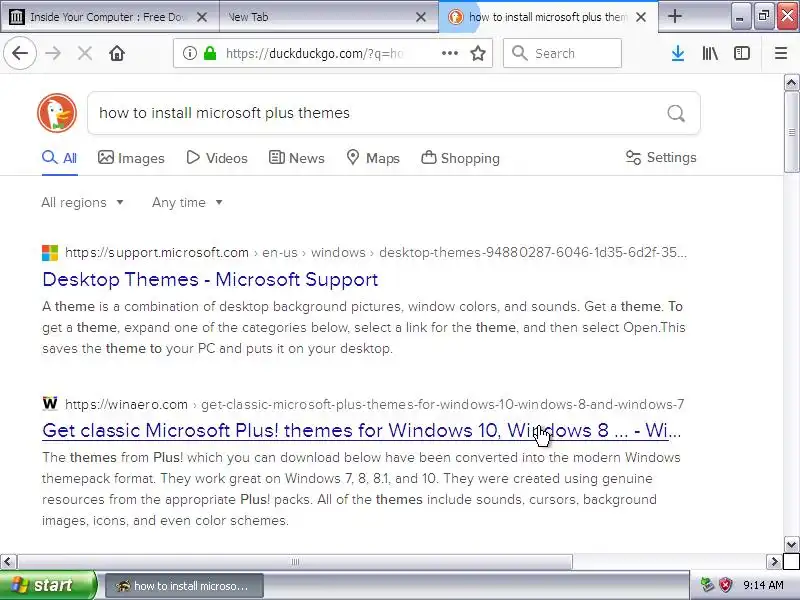Click the forward navigation arrow
The image size is (800, 600).
click(53, 53)
